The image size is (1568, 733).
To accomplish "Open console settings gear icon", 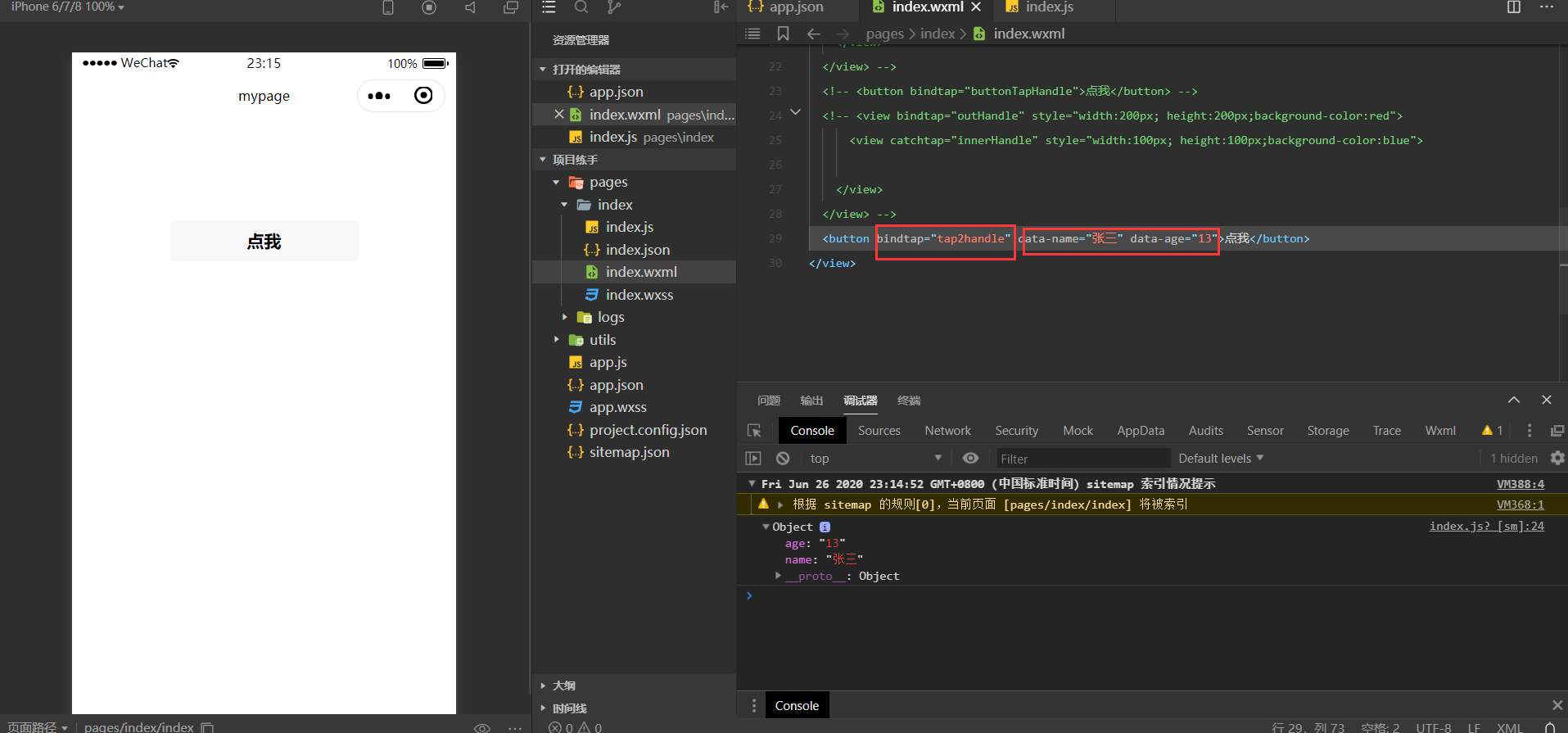I will coord(1557,459).
